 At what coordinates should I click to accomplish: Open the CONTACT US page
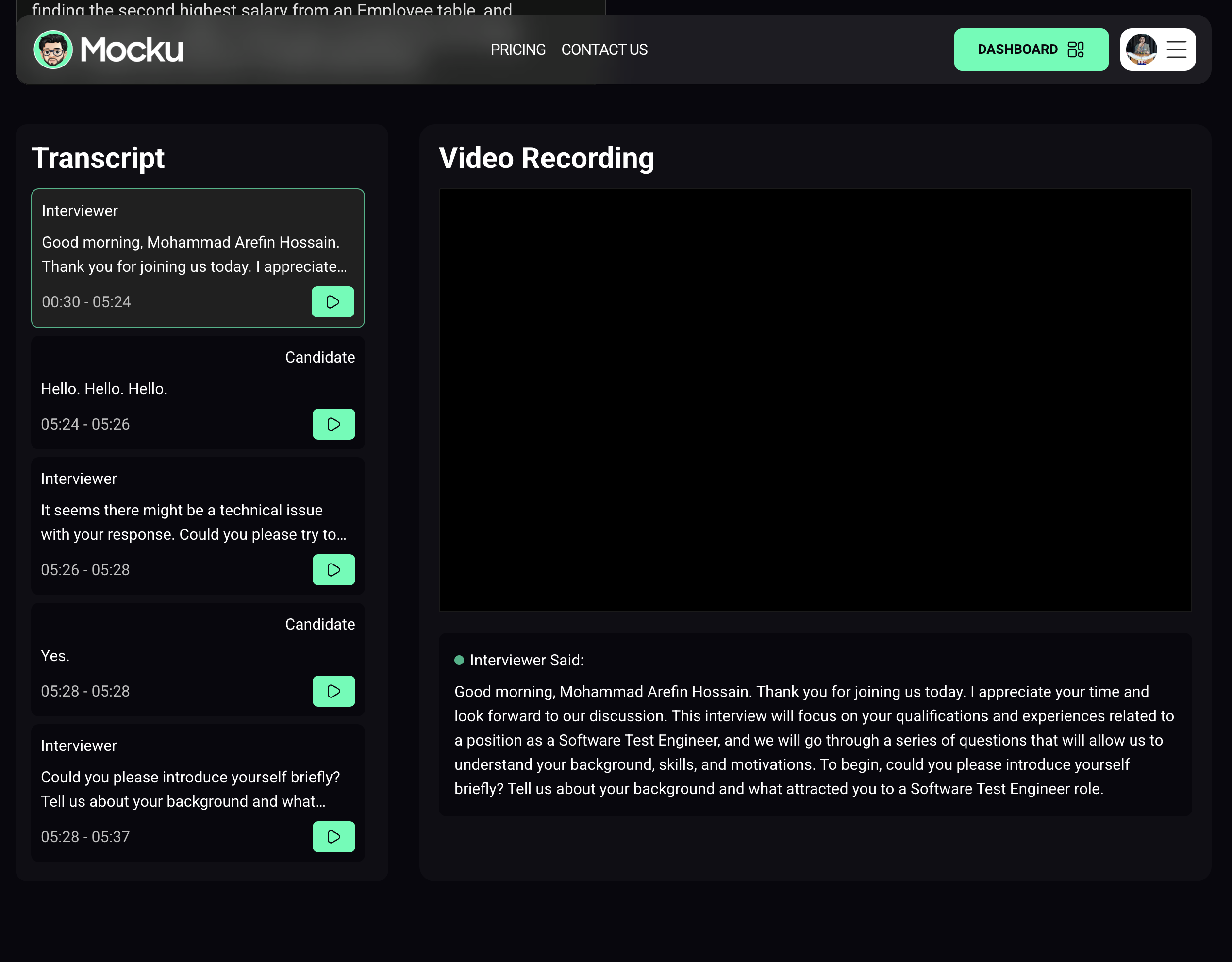tap(604, 50)
